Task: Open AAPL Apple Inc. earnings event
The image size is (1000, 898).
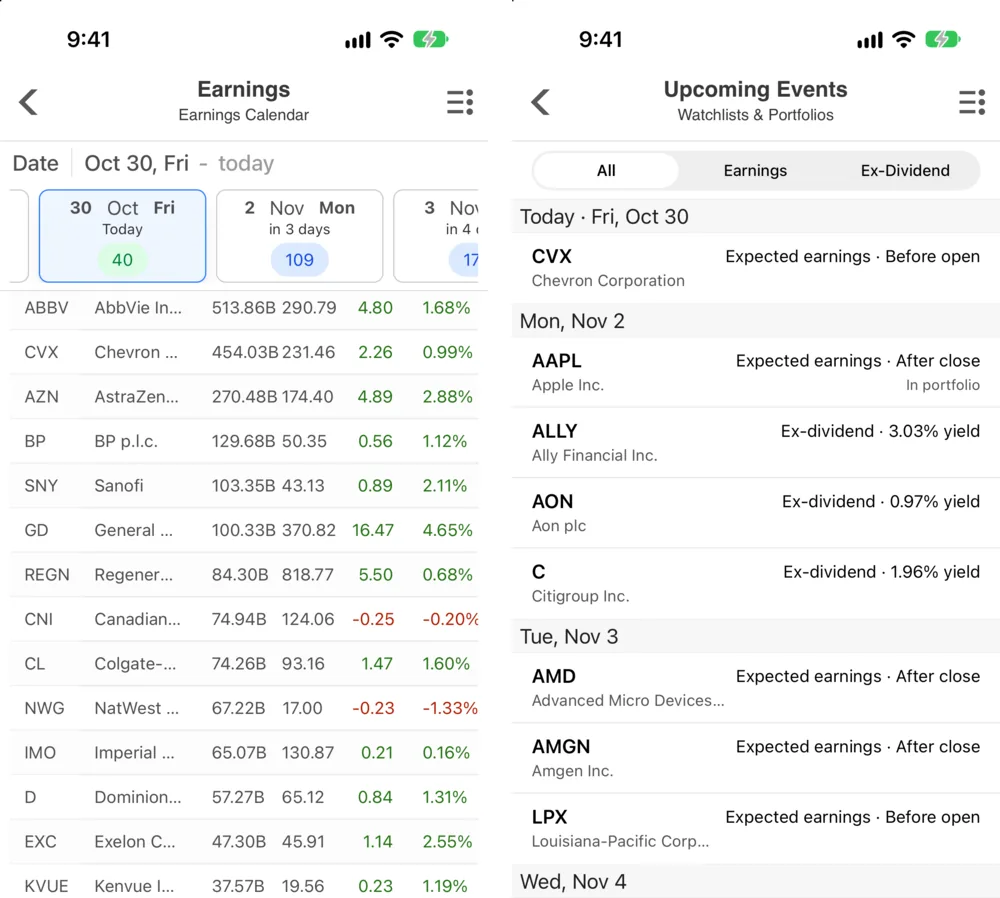Action: click(756, 372)
